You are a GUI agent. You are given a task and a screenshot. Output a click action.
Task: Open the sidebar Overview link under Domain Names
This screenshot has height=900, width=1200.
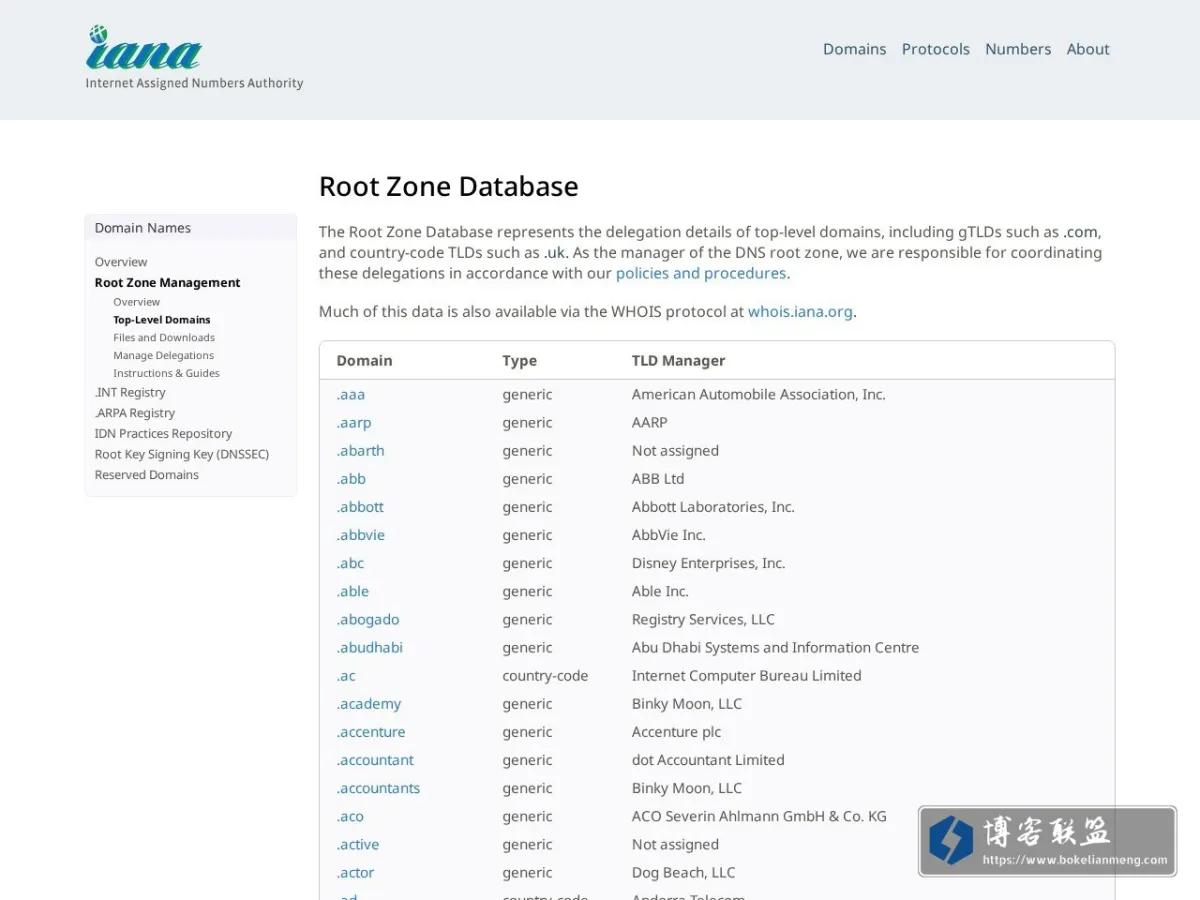click(x=121, y=262)
